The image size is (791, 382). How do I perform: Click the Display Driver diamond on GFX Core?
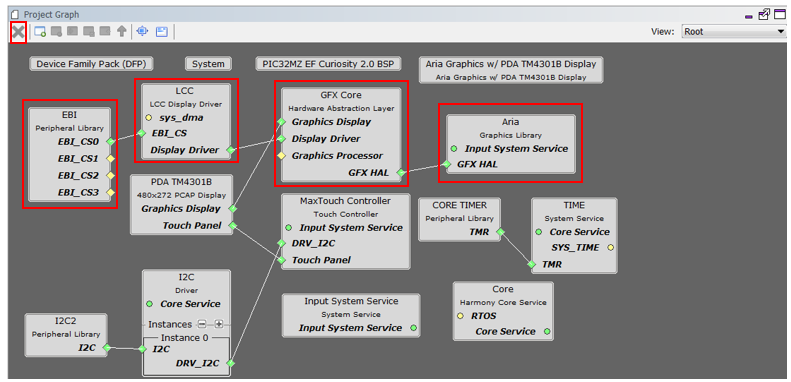pos(281,138)
